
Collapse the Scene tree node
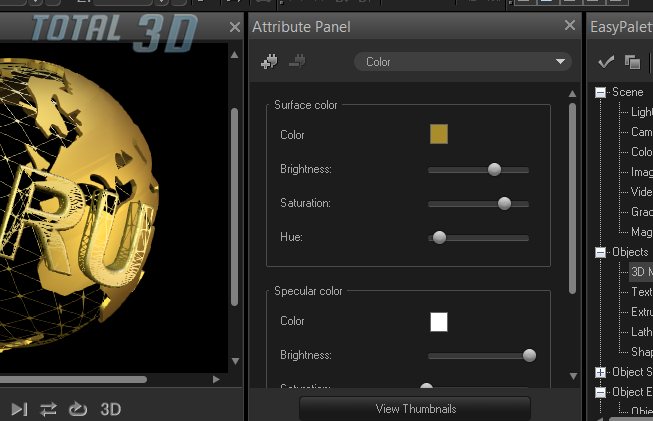[601, 92]
